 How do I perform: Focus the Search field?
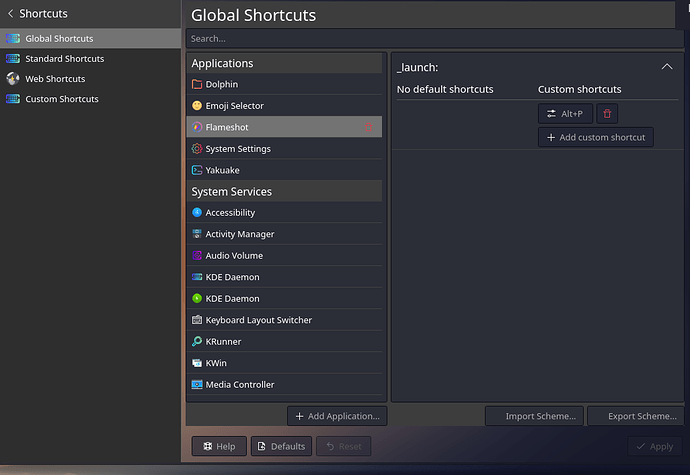pyautogui.click(x=434, y=39)
